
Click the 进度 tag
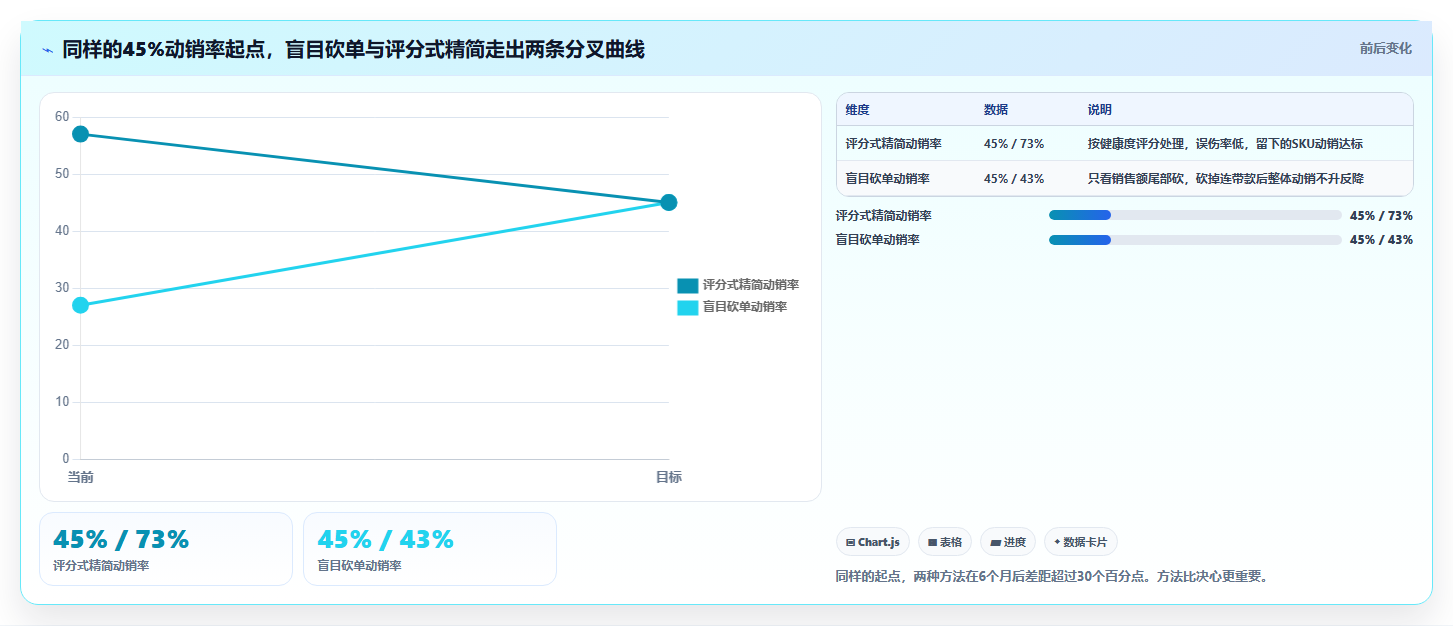[1008, 542]
